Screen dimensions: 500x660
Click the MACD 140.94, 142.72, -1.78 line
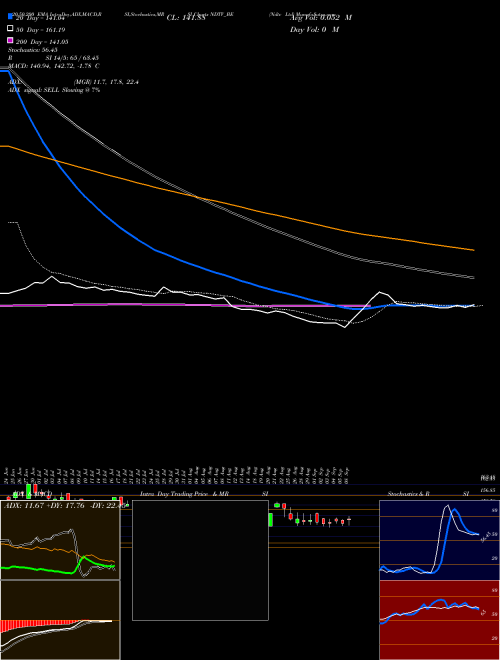(x=53, y=66)
